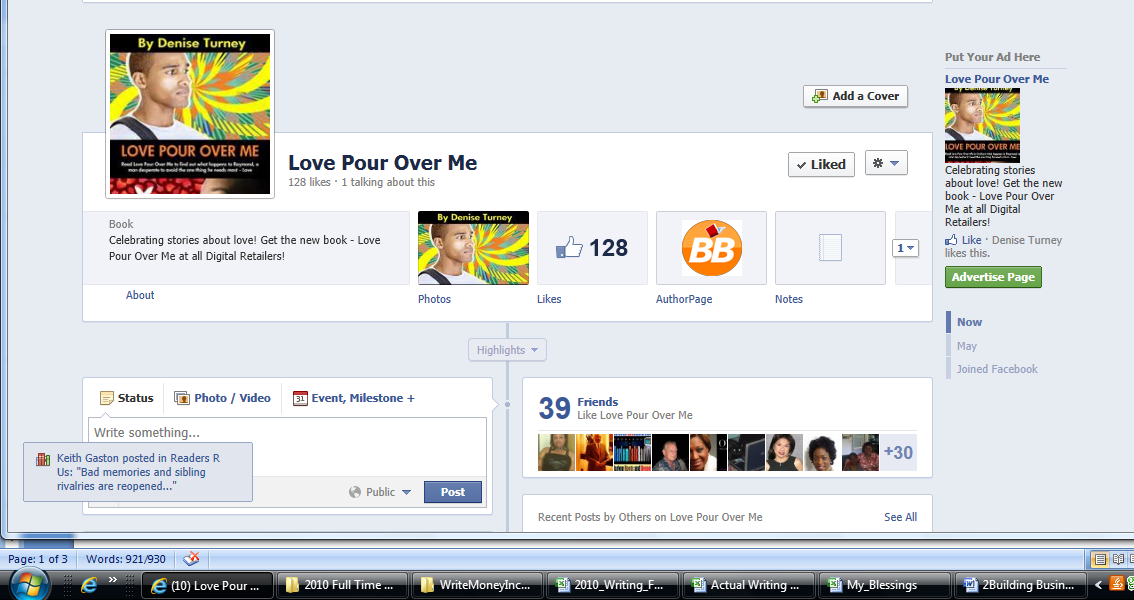This screenshot has height=600, width=1134.
Task: Click the +30 more friends tile
Action: (898, 453)
